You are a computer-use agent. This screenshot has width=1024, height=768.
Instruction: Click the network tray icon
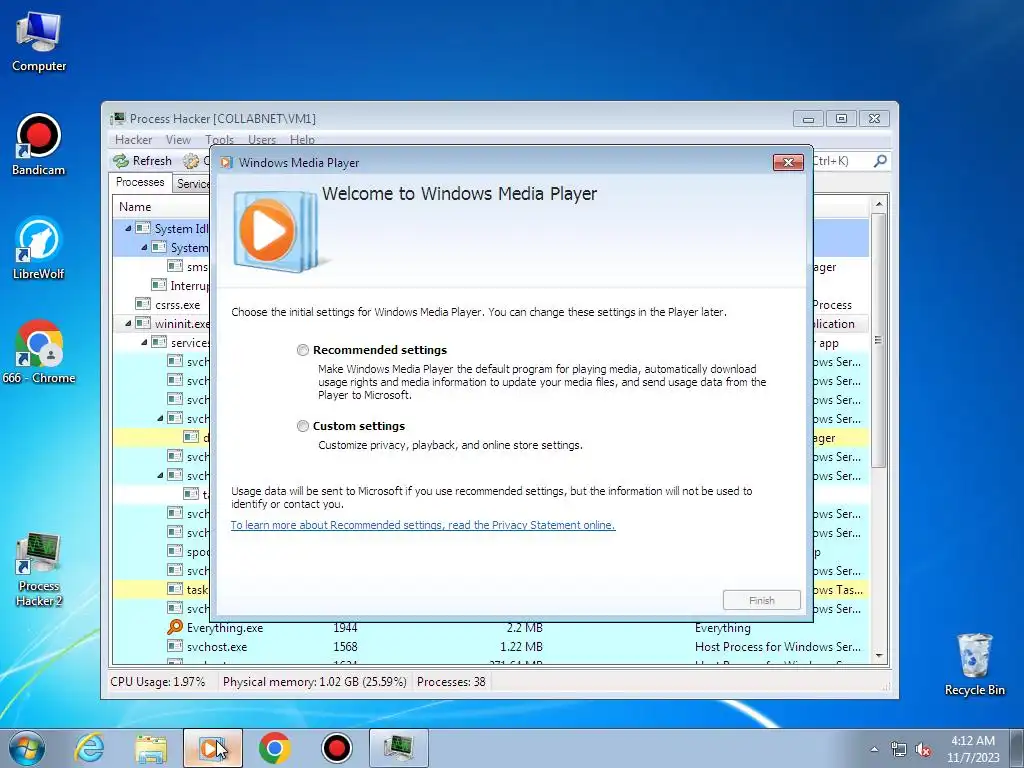(899, 750)
